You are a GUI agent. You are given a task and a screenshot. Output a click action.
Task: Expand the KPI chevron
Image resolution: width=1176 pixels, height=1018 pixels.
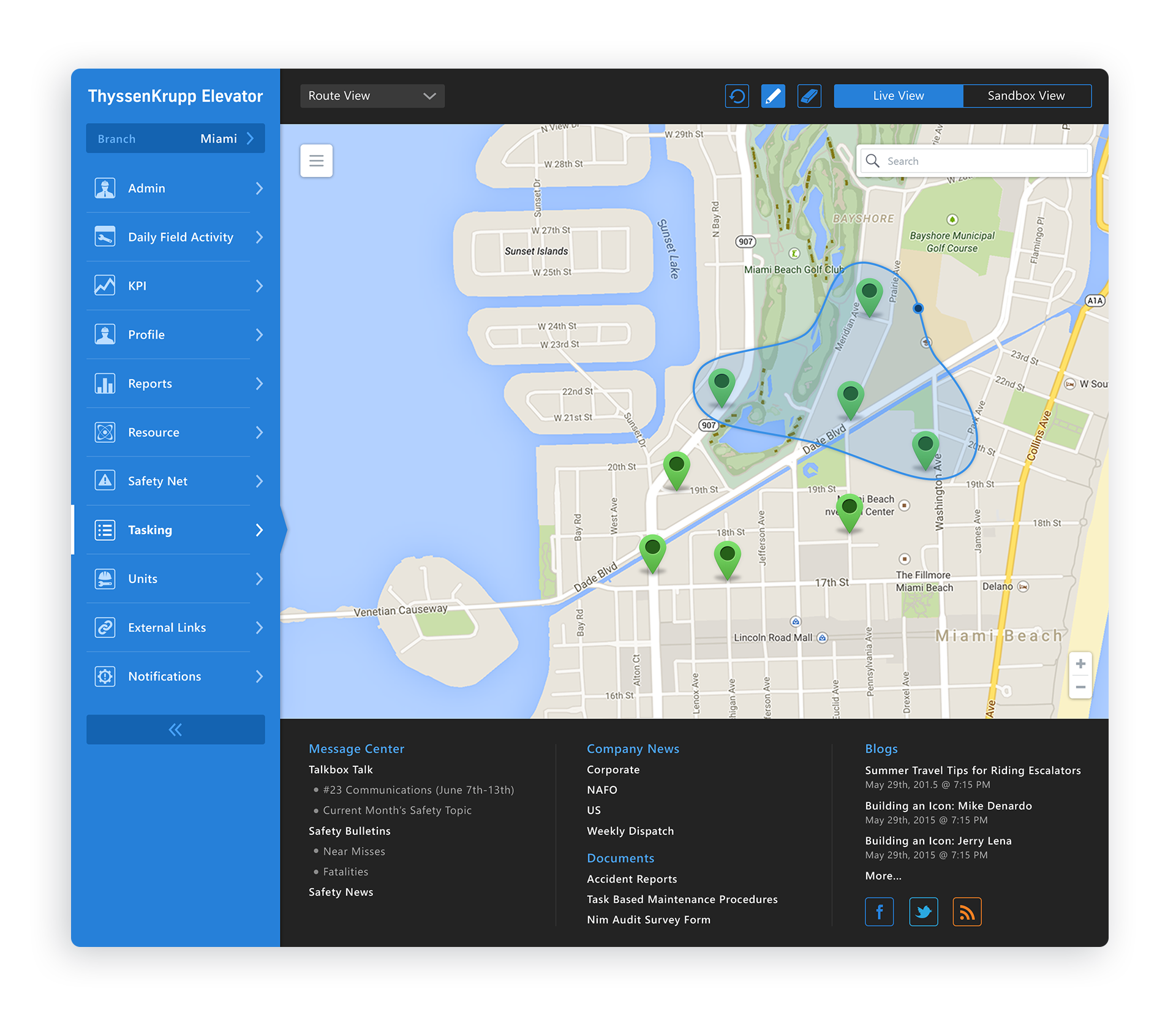259,286
